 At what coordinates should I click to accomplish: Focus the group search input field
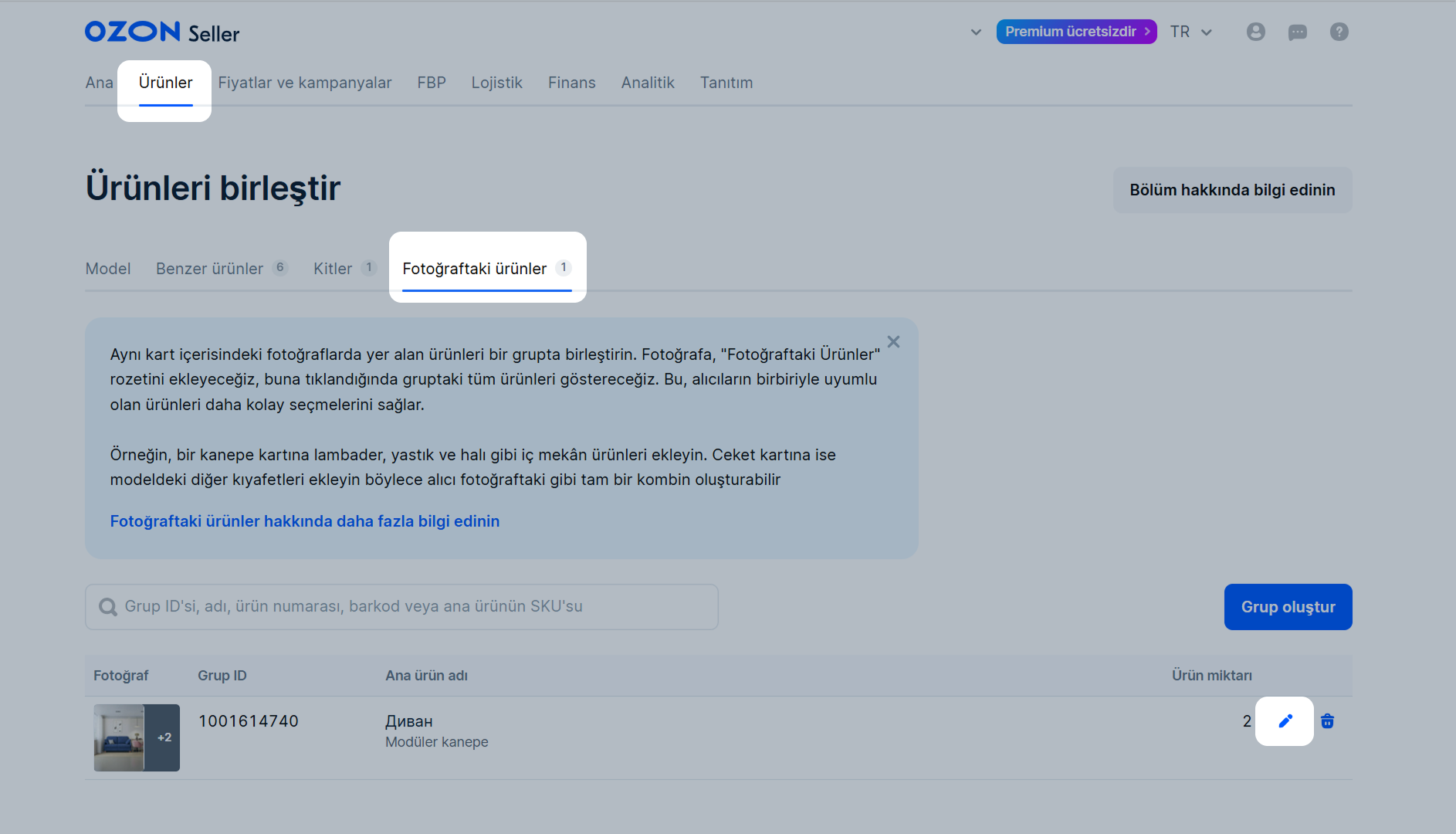tap(401, 607)
